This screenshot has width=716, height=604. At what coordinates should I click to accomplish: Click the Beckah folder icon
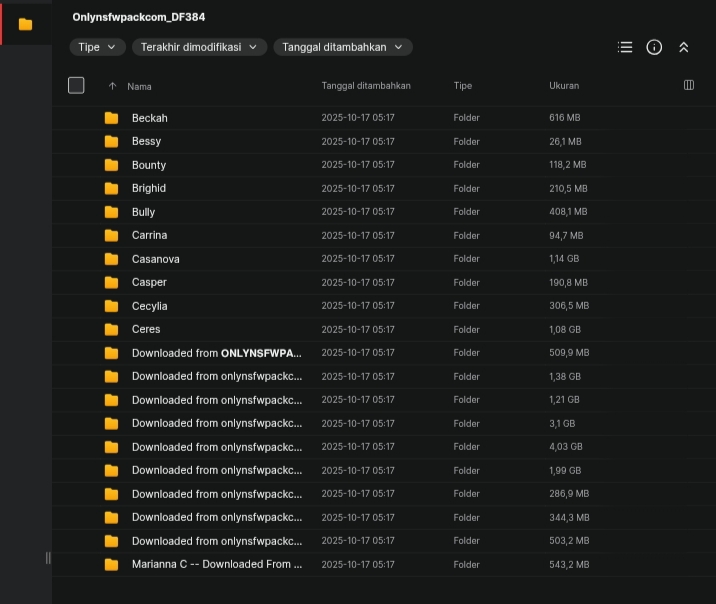click(111, 118)
